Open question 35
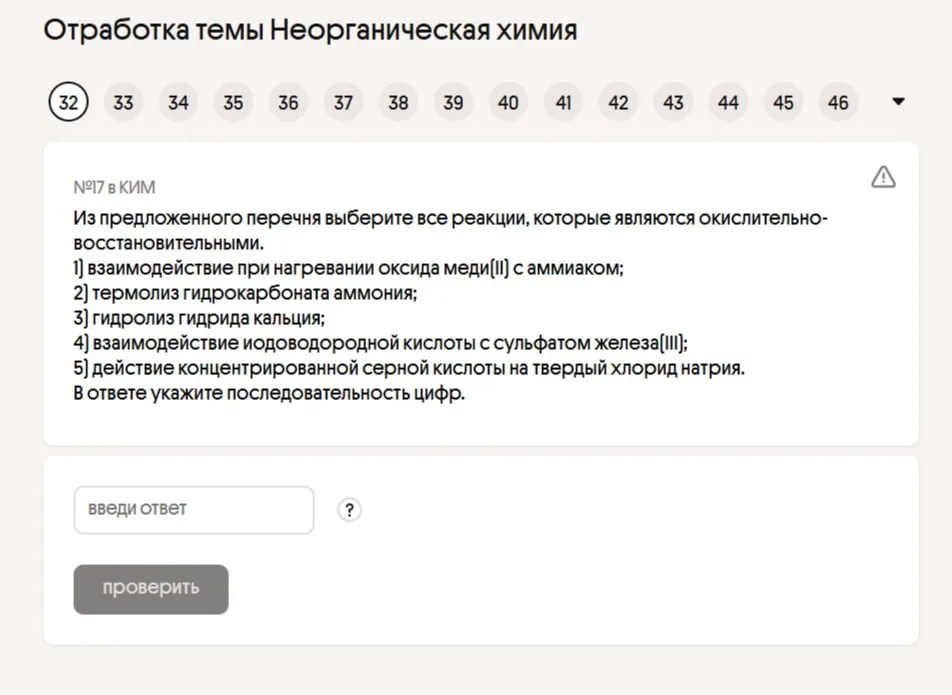Viewport: 952px width, 695px height. click(233, 102)
